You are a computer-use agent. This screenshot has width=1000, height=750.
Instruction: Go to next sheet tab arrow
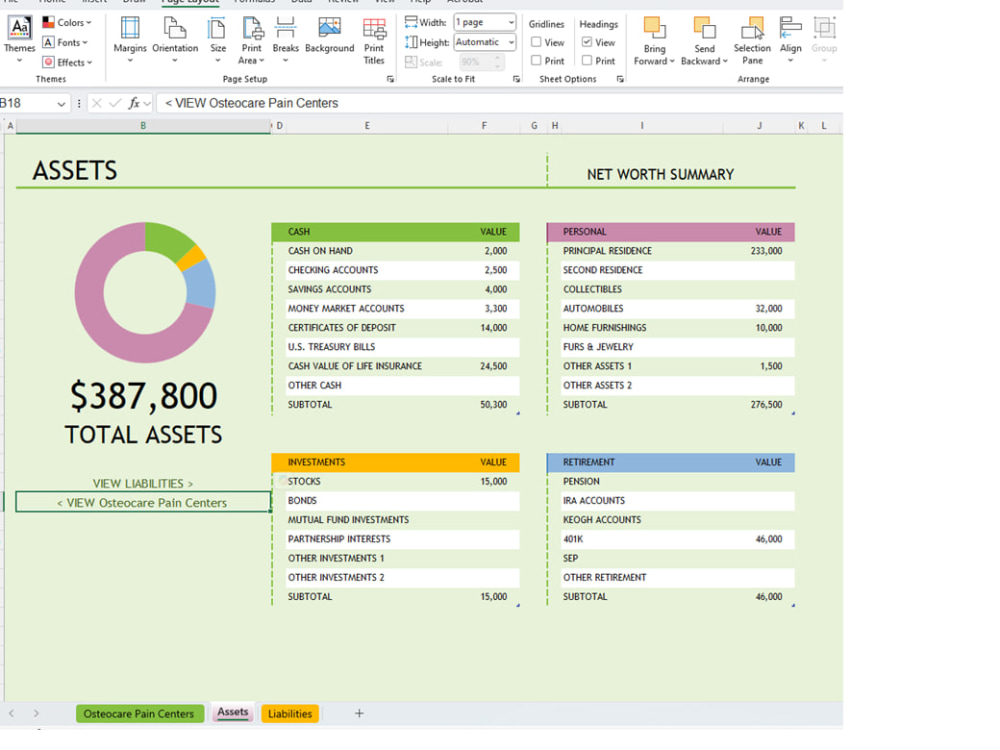[x=36, y=714]
